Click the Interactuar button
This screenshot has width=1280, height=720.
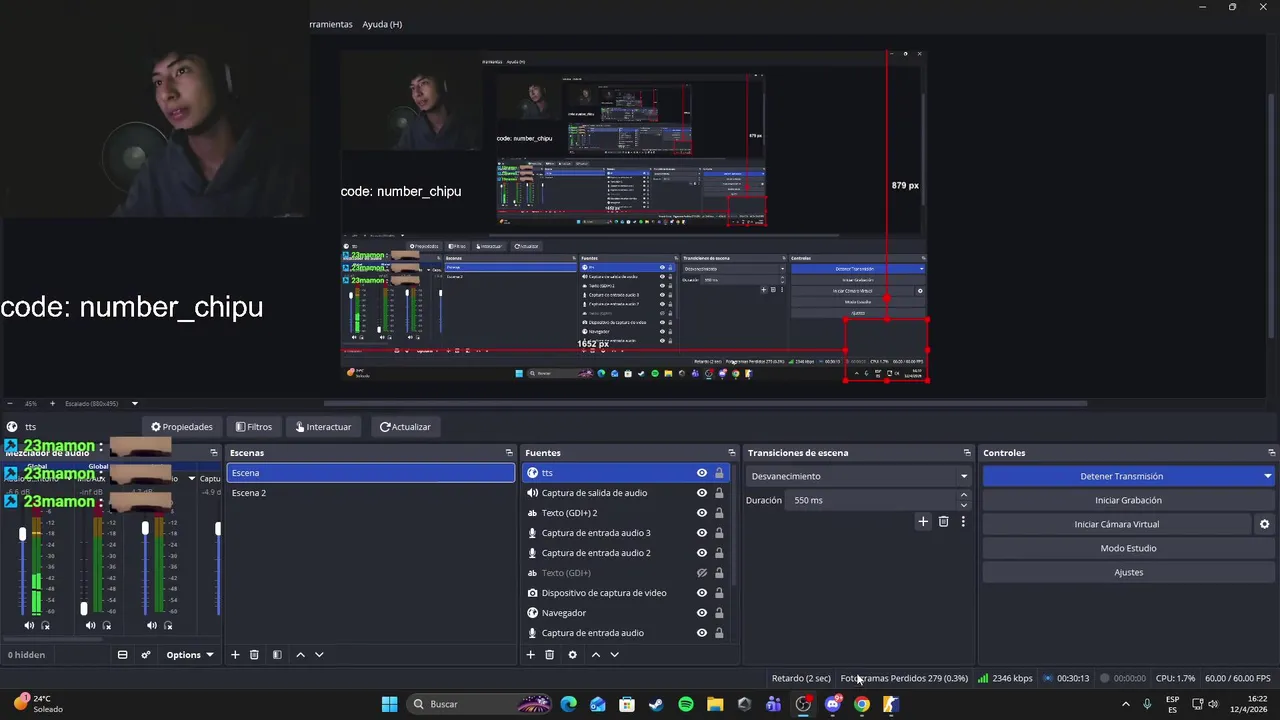click(x=323, y=427)
